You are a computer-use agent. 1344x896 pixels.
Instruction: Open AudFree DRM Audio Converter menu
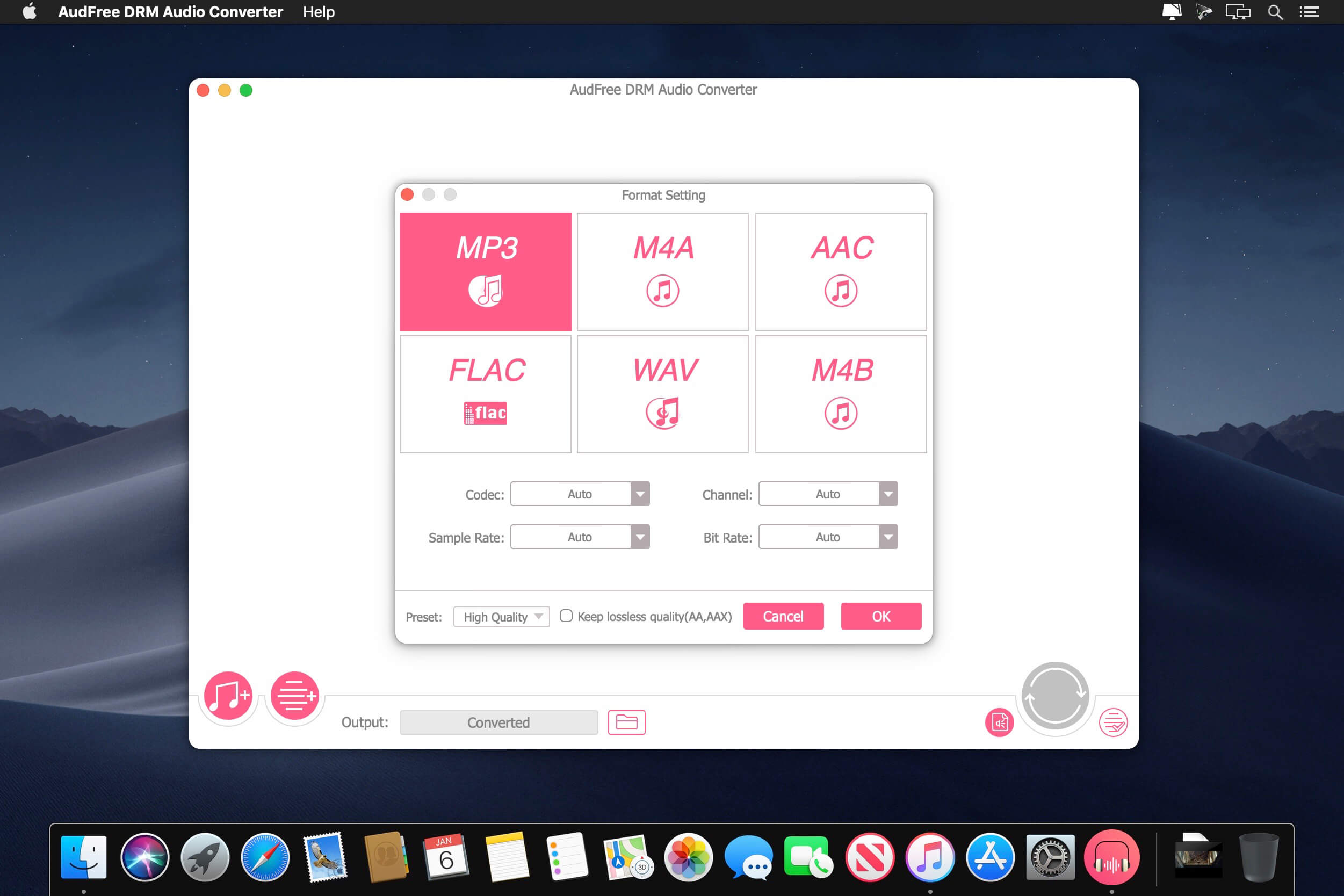pyautogui.click(x=170, y=12)
